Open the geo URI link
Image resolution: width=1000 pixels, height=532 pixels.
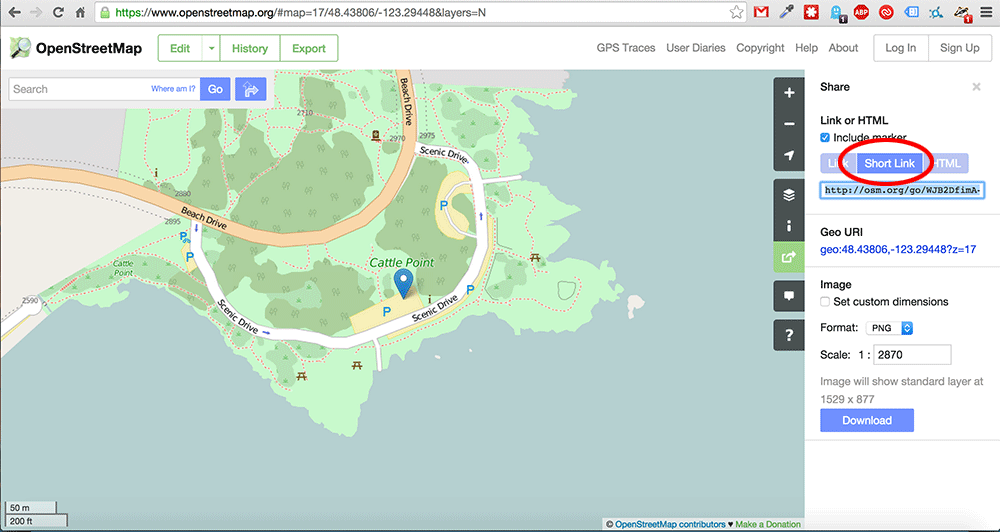(898, 250)
